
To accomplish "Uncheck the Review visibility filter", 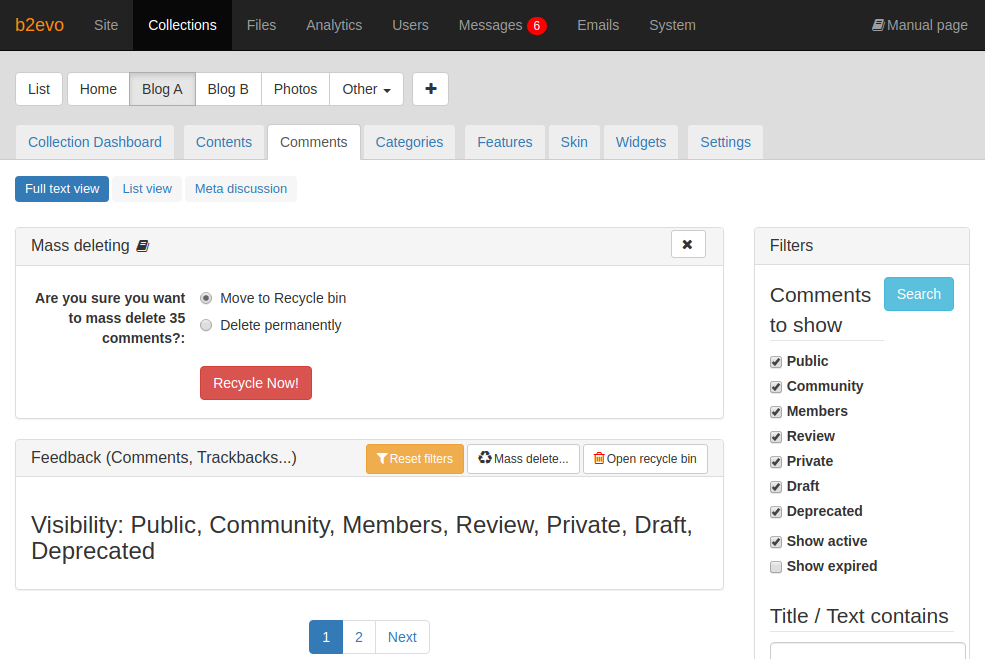I will (x=776, y=437).
